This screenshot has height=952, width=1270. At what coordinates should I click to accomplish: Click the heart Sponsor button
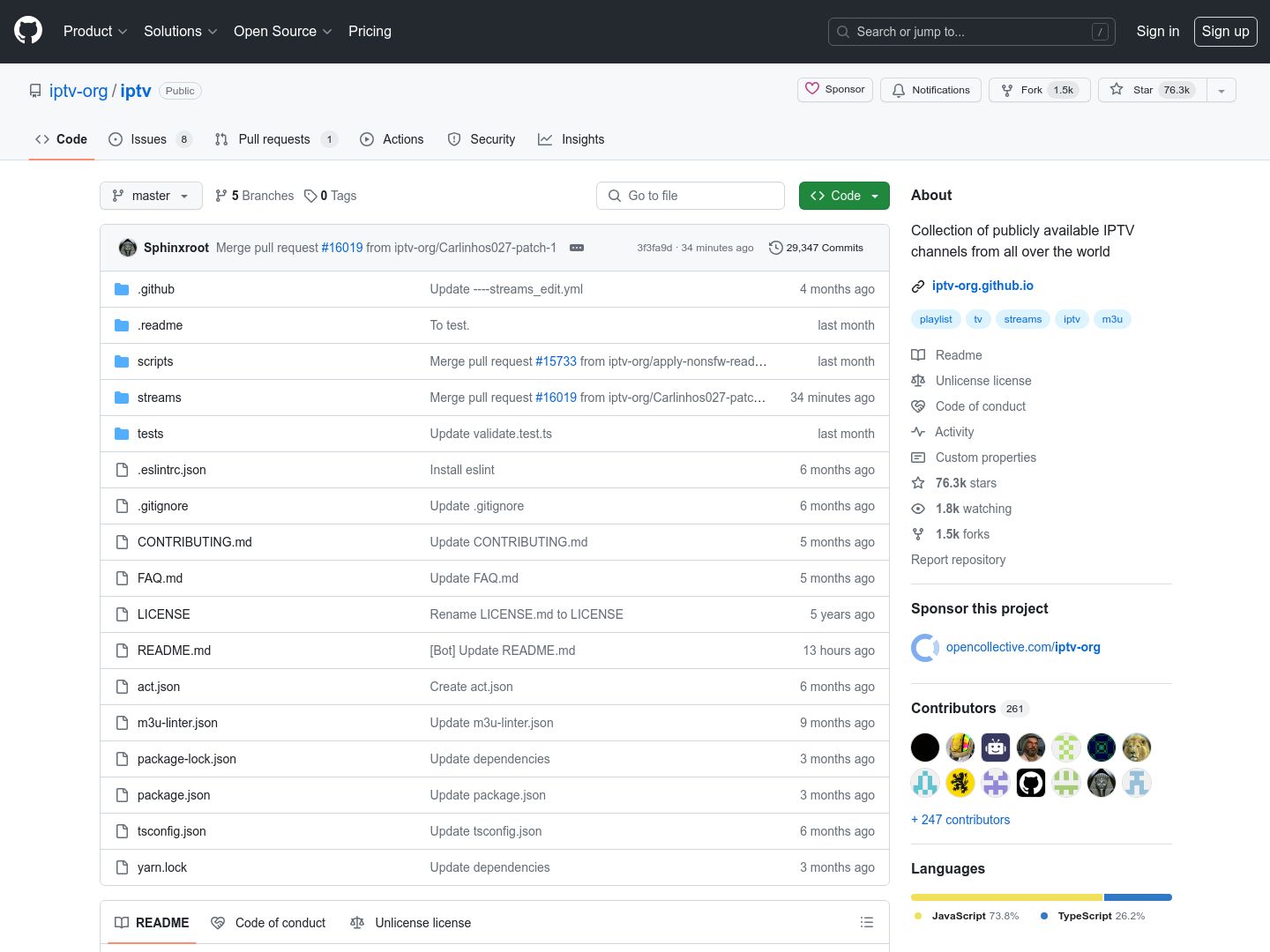click(x=834, y=90)
